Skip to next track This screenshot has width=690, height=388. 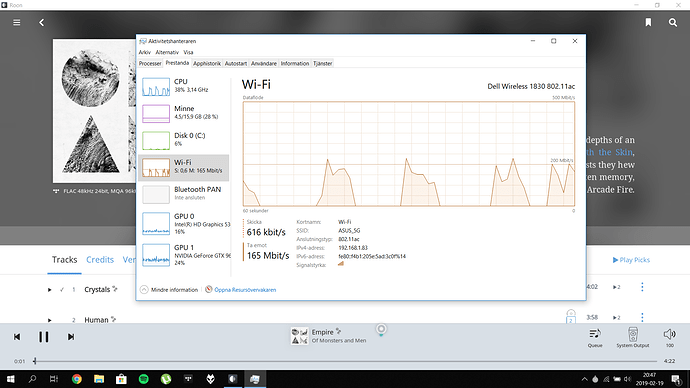click(71, 337)
